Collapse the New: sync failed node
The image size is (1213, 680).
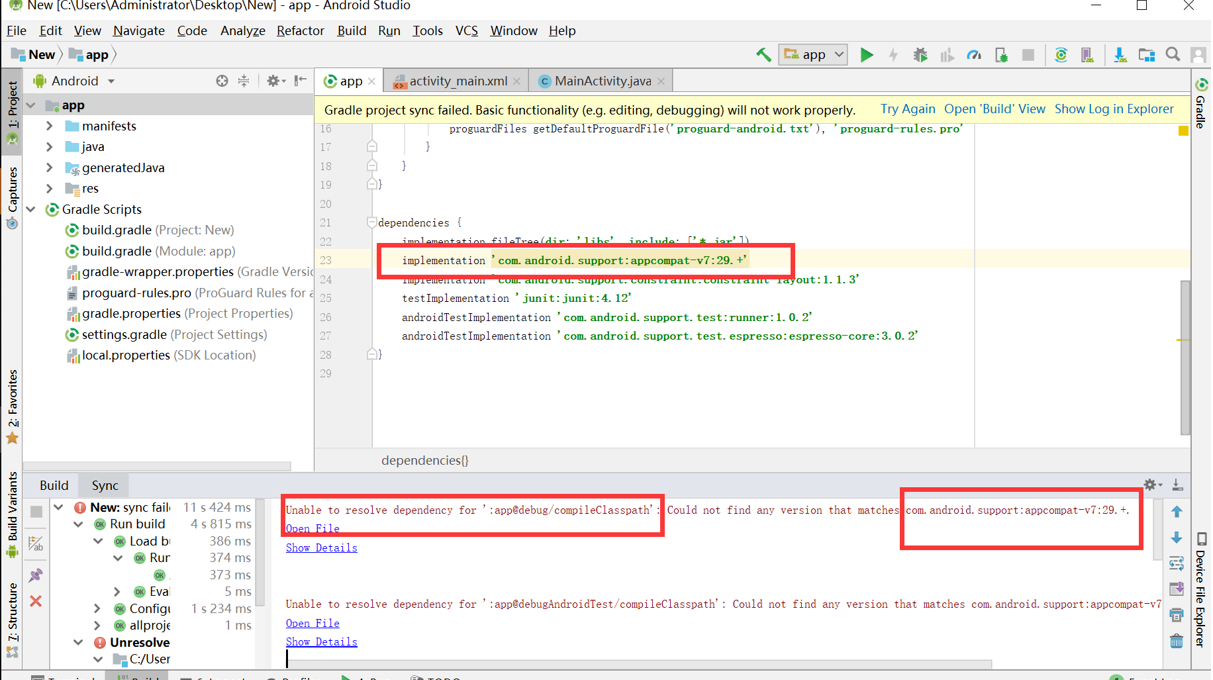(x=59, y=507)
